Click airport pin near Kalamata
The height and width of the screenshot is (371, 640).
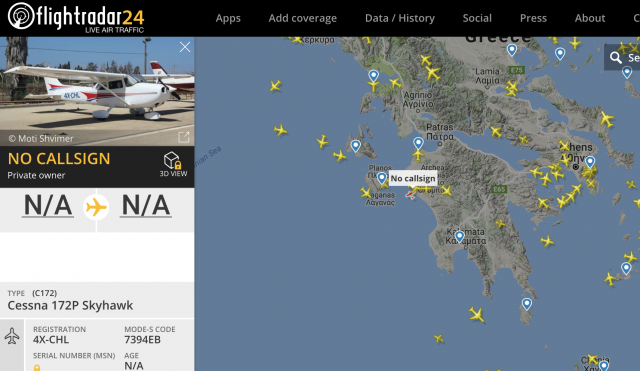460,236
